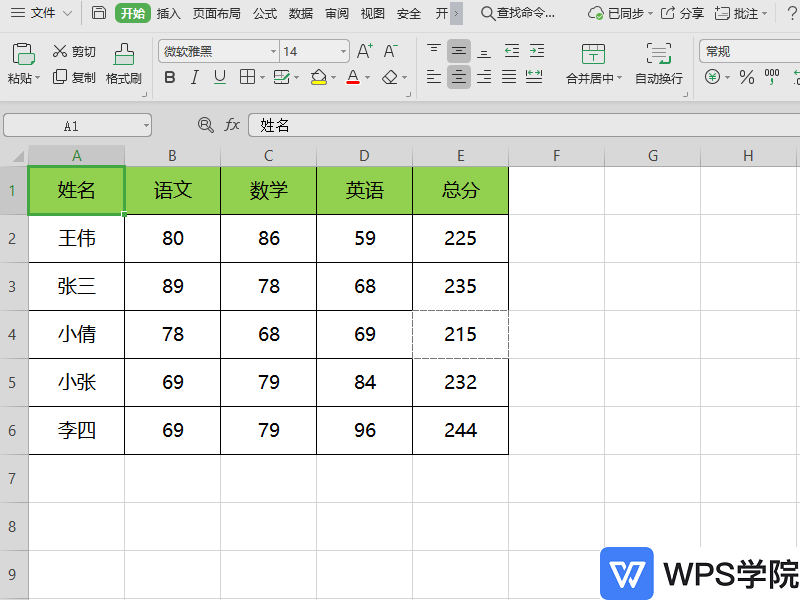The height and width of the screenshot is (600, 800).
Task: Click the increase font size icon
Action: pos(365,51)
